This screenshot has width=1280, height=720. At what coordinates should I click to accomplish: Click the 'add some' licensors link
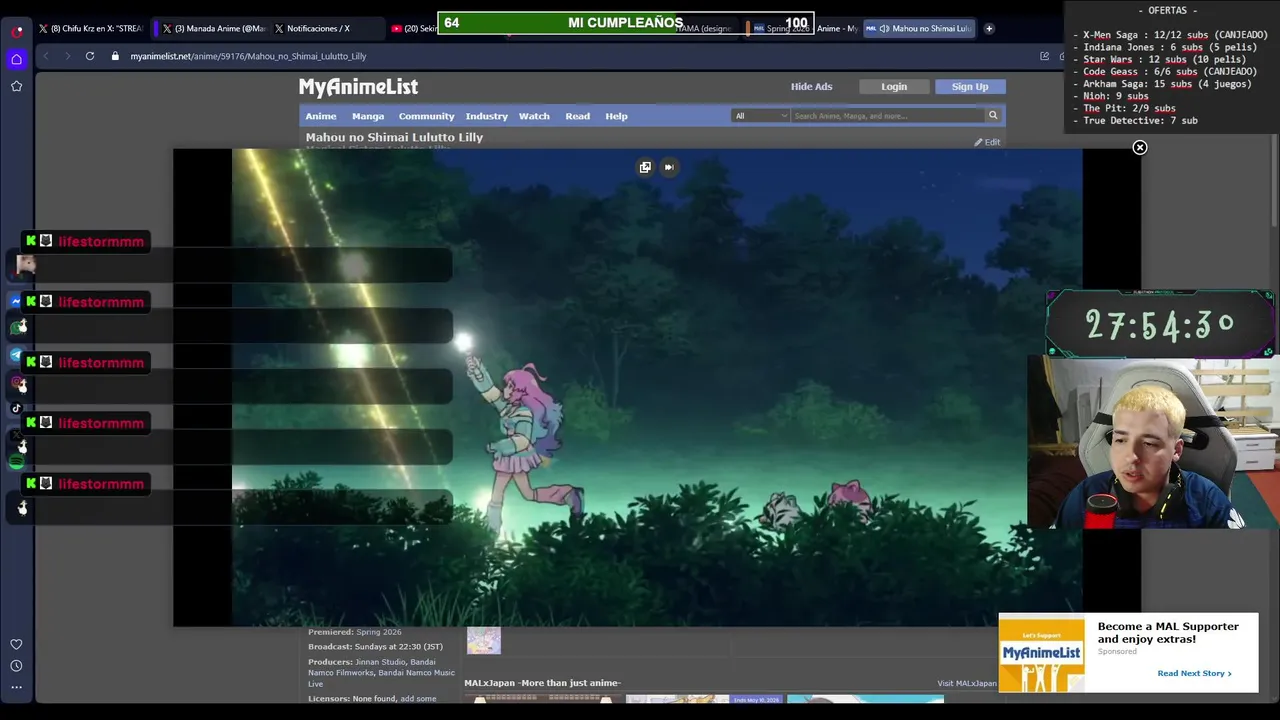418,699
